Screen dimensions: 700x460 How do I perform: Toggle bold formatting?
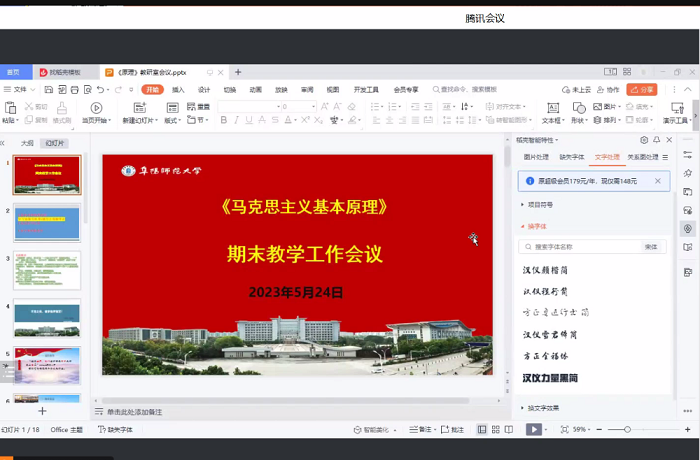pos(223,120)
